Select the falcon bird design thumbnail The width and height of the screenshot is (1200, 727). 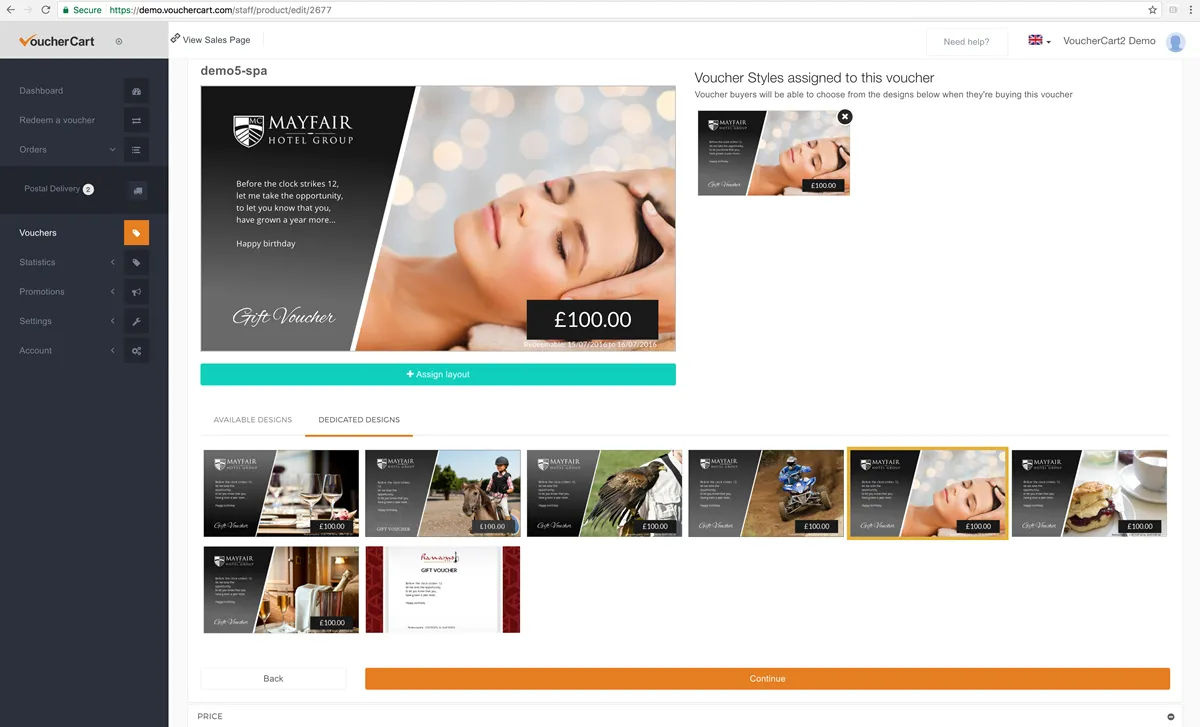[605, 493]
